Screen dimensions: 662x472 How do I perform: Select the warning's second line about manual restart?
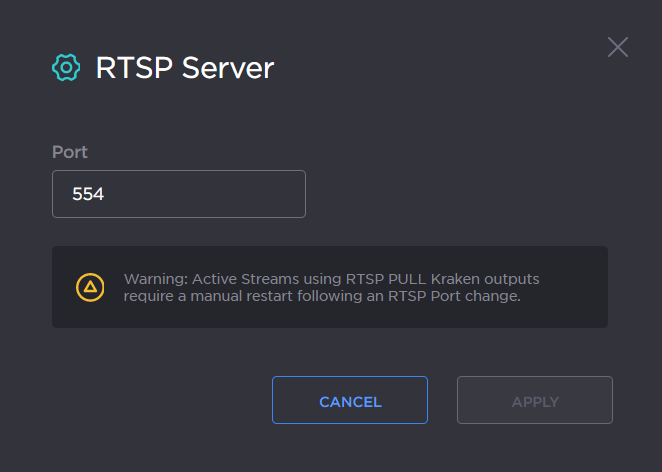tap(322, 296)
